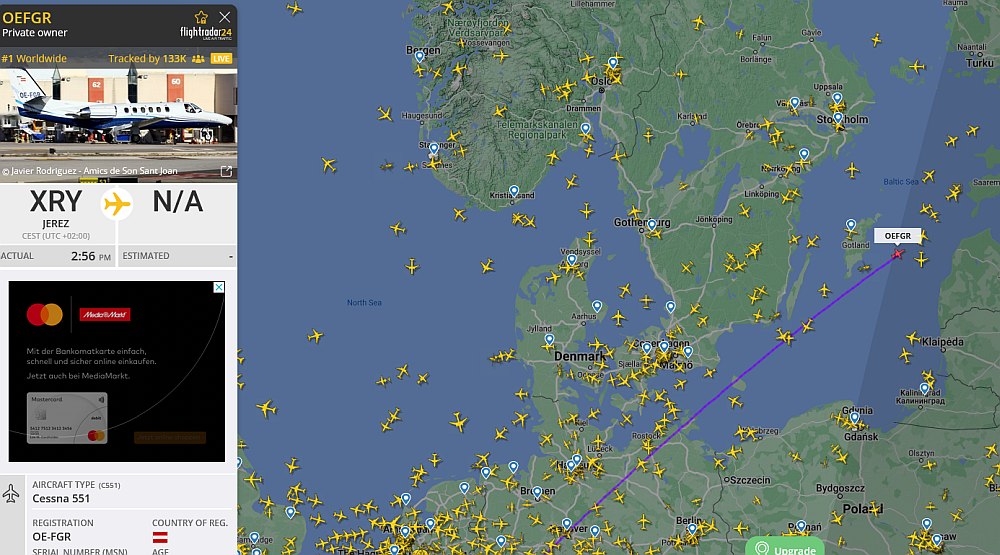Select the Berlin airport pin

692,529
